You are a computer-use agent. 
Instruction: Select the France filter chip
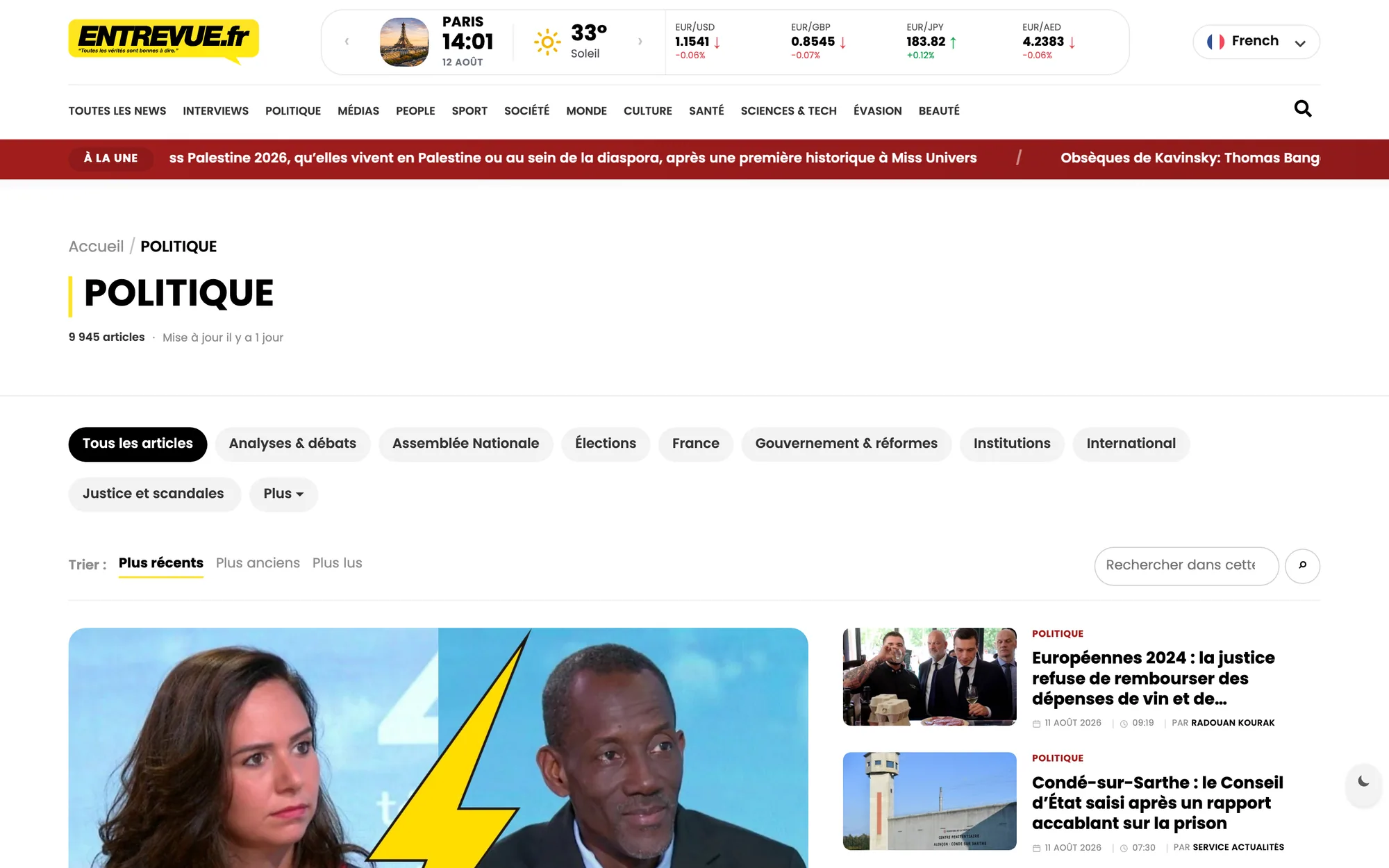click(695, 444)
